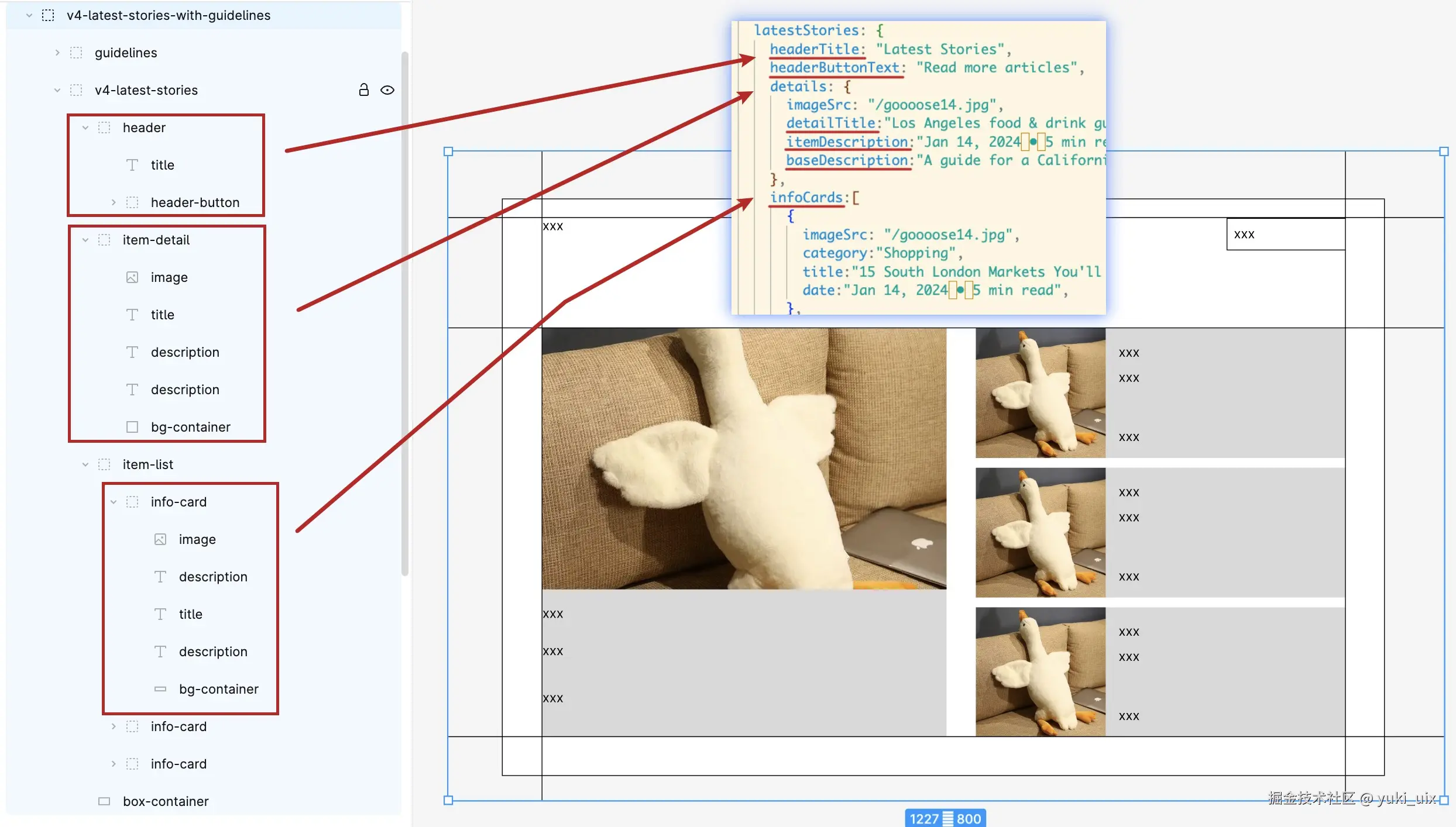Screen dimensions: 1456x827
Task: Click the image icon inside the expanded info-card
Action: click(x=159, y=539)
